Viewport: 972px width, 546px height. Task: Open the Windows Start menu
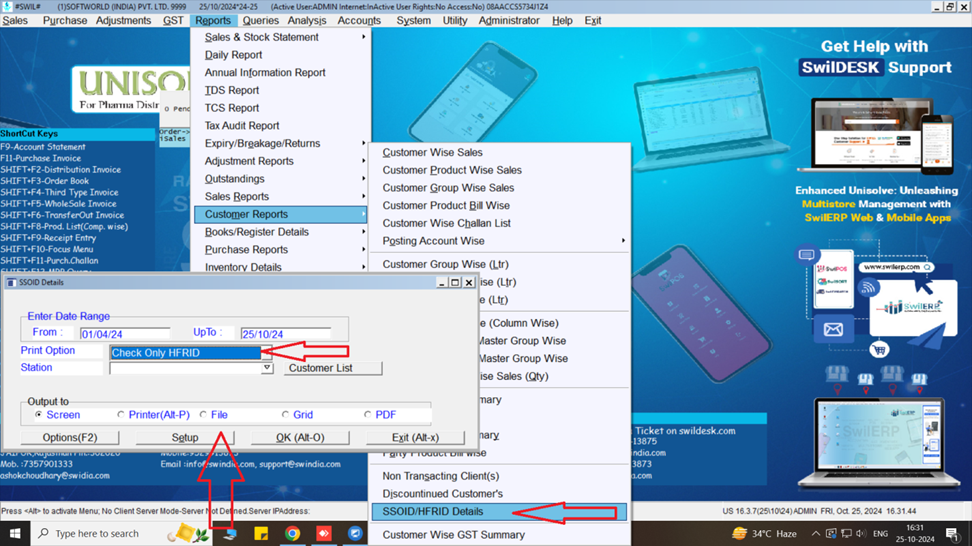coord(15,533)
